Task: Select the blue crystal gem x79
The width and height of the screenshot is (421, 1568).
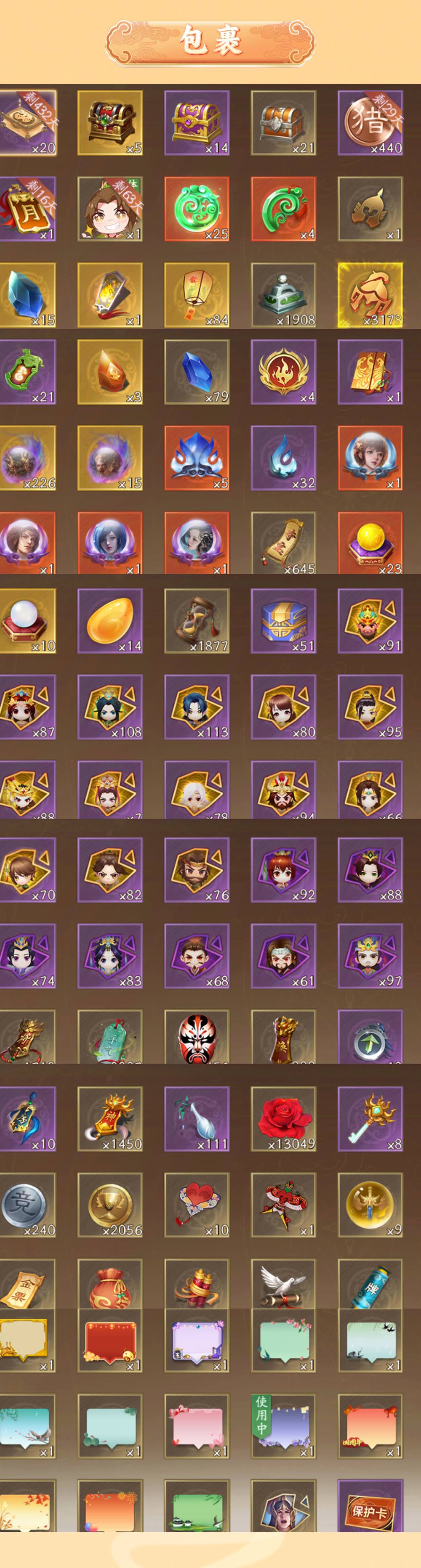Action: (197, 372)
